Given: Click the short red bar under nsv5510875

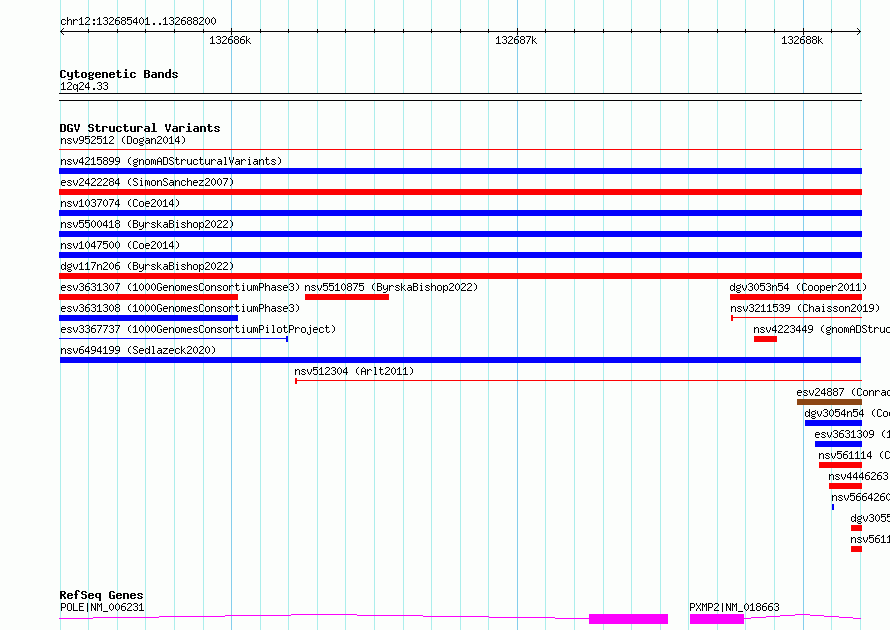Looking at the screenshot, I should pyautogui.click(x=347, y=297).
